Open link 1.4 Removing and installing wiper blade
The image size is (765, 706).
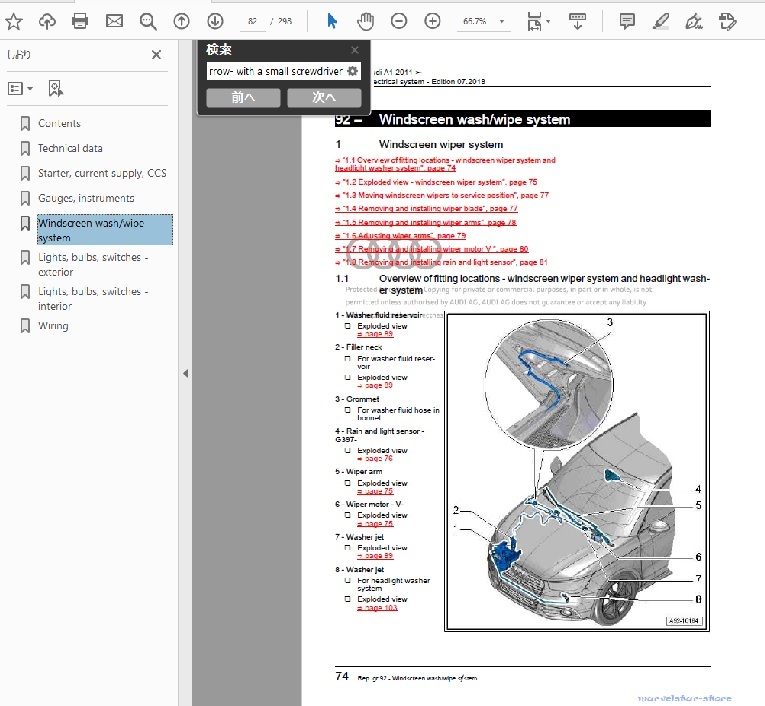coord(426,208)
